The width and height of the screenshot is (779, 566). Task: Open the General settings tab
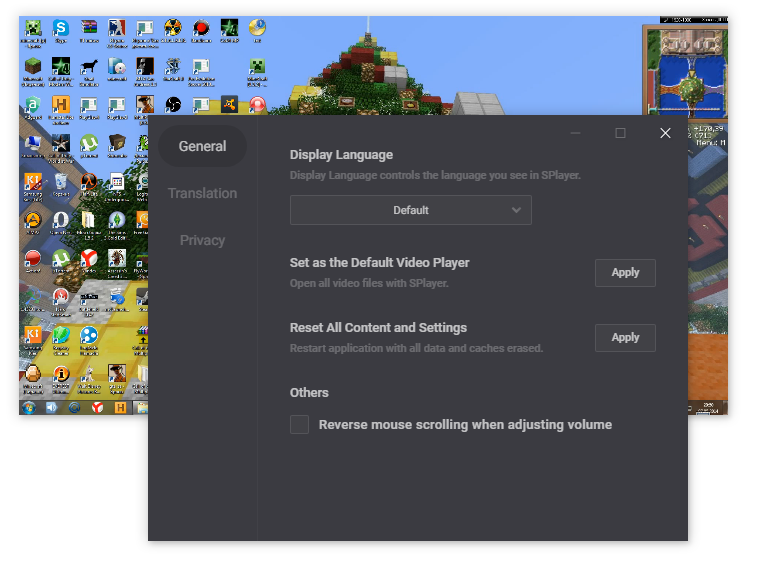point(202,146)
